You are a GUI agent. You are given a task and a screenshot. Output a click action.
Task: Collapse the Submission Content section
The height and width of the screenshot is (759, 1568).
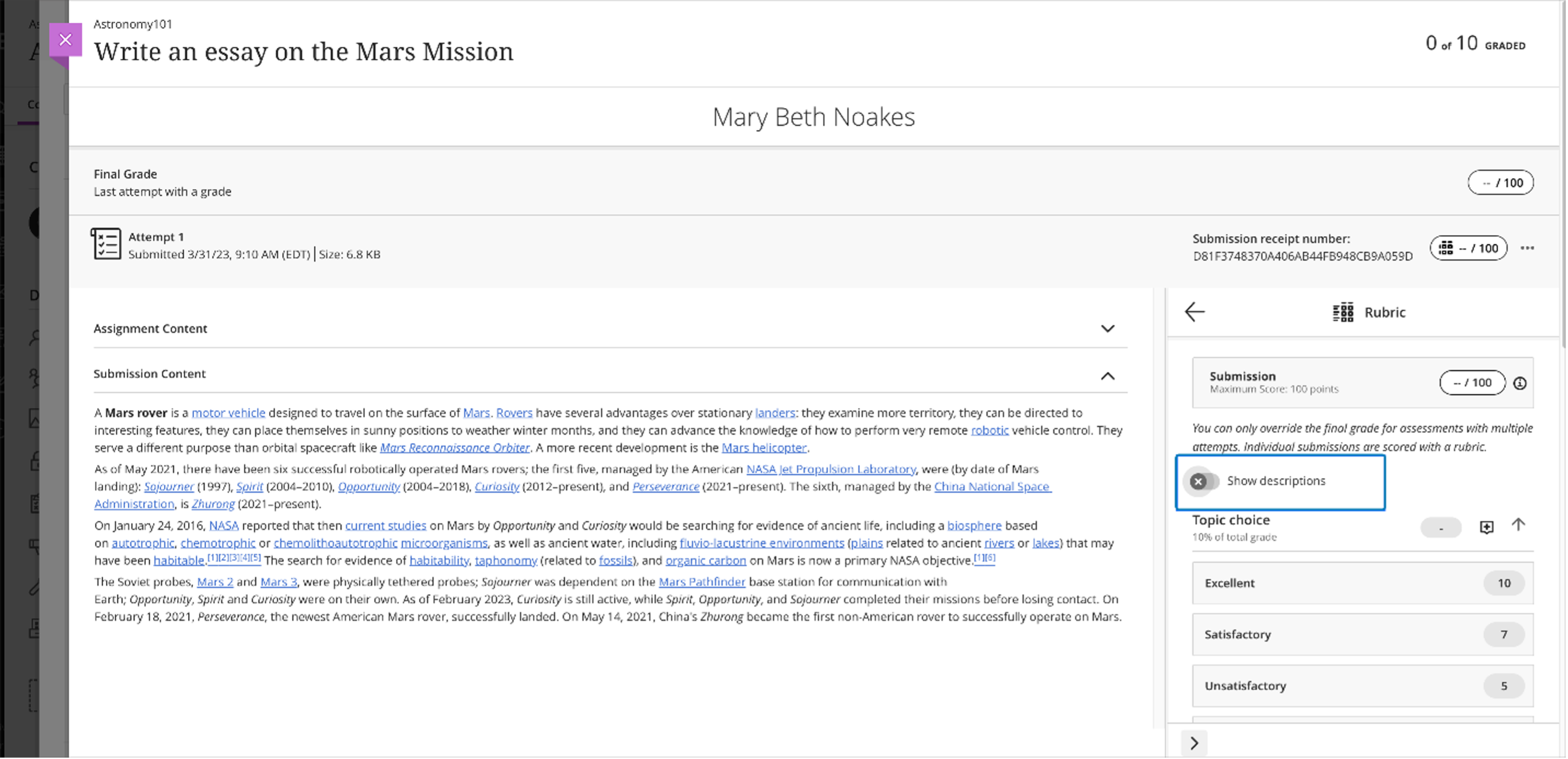[1108, 376]
